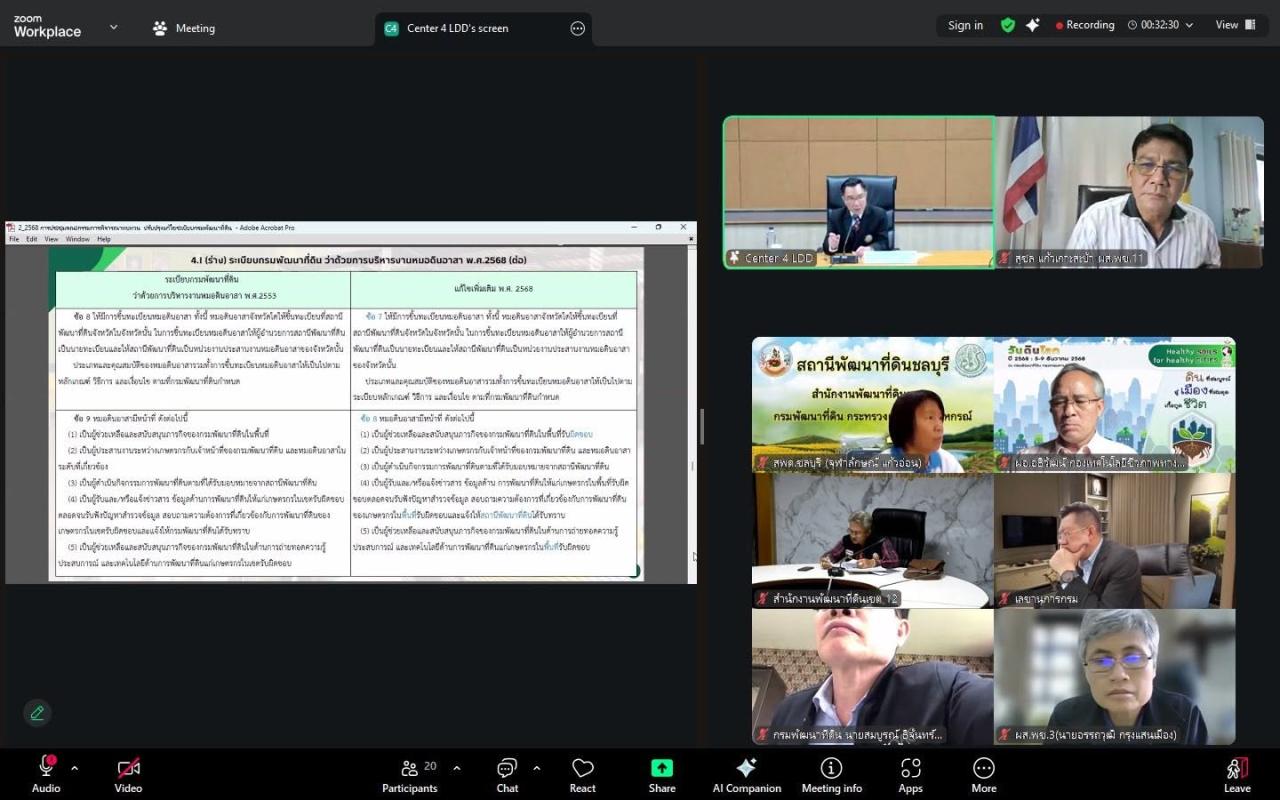Open the Chat panel
The image size is (1280, 800).
(x=507, y=773)
